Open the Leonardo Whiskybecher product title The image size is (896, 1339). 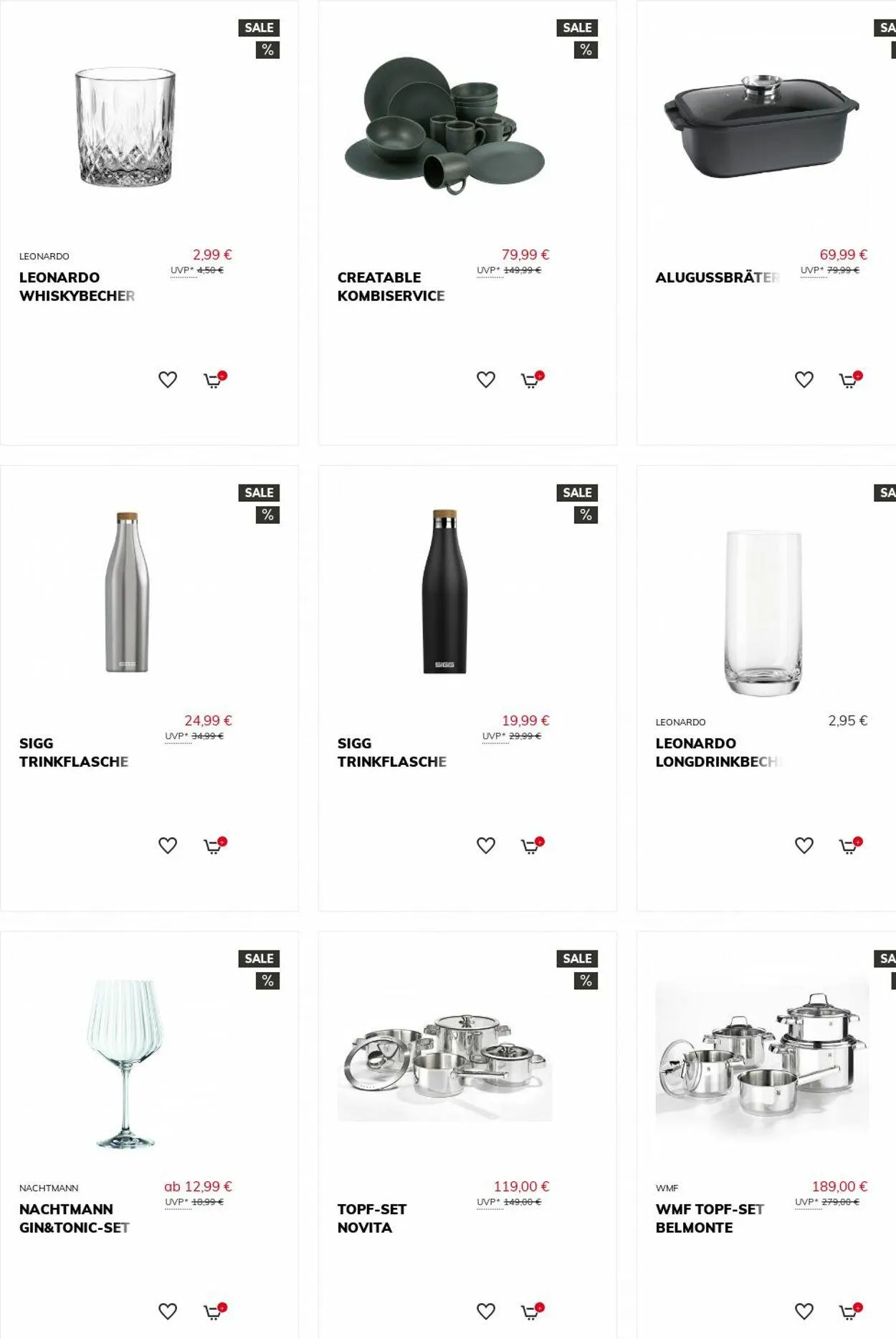point(77,287)
